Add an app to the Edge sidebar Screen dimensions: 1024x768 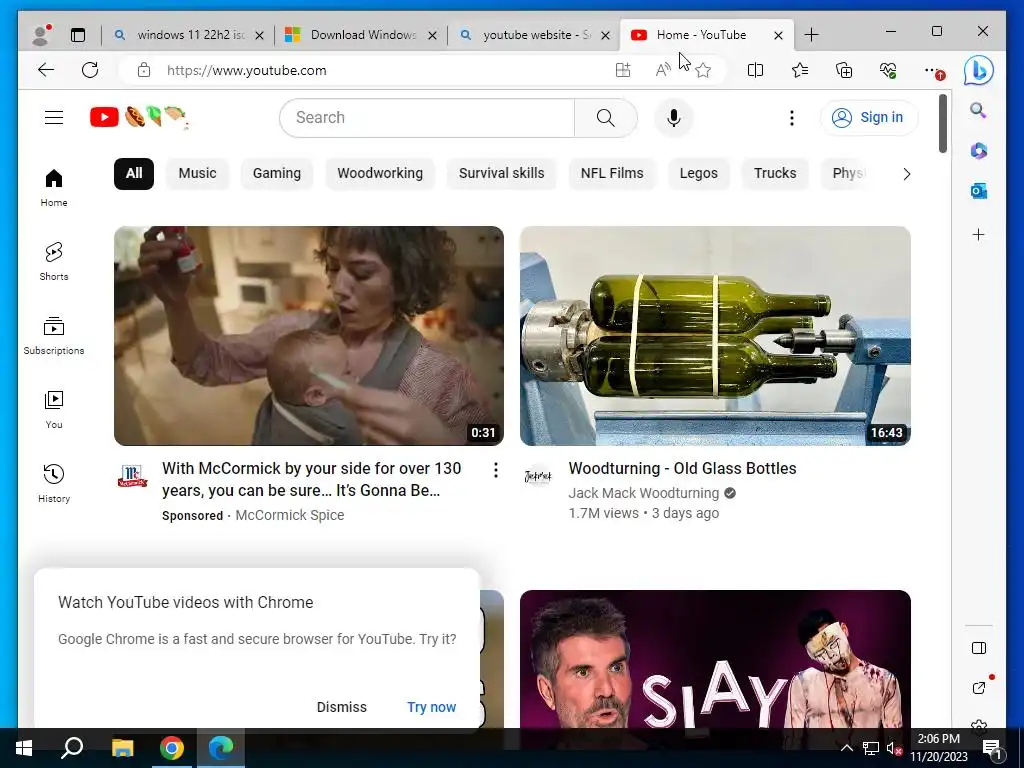[x=978, y=234]
